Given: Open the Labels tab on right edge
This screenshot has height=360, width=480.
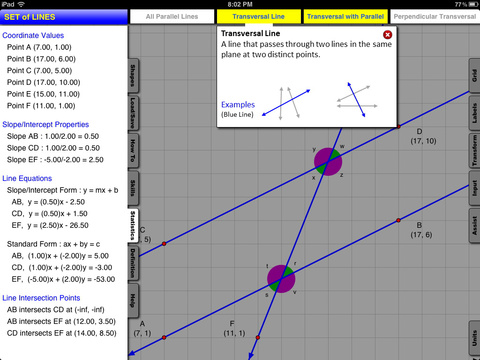Looking at the screenshot, I should 474,113.
